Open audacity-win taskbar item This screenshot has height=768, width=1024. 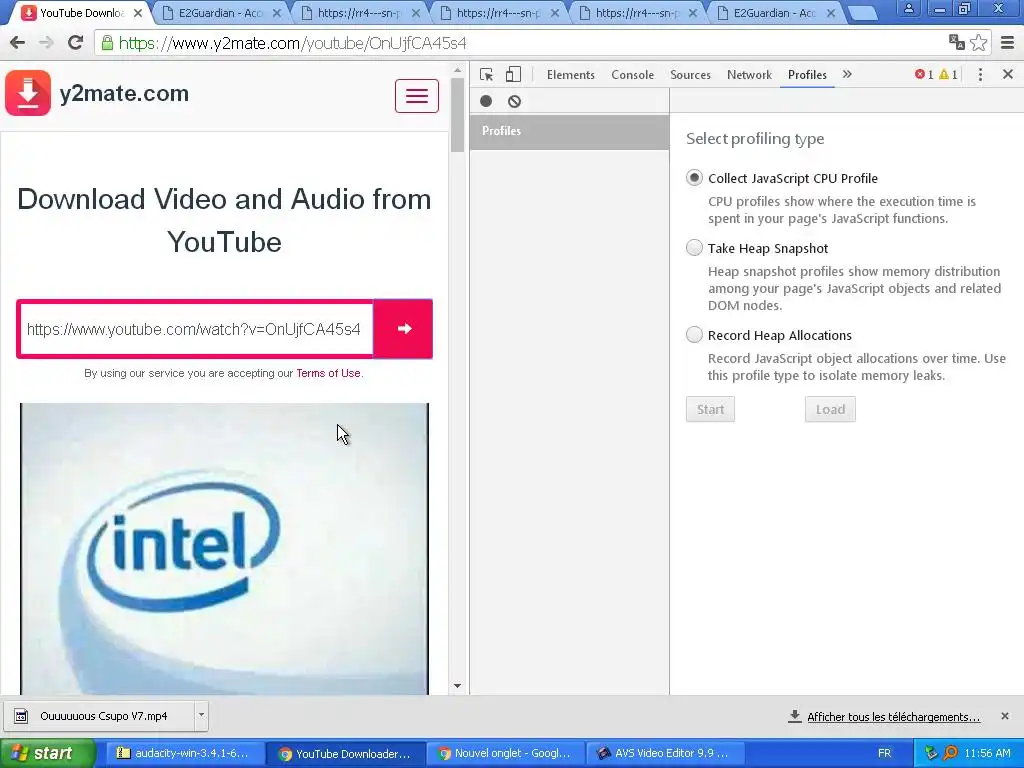[183, 753]
